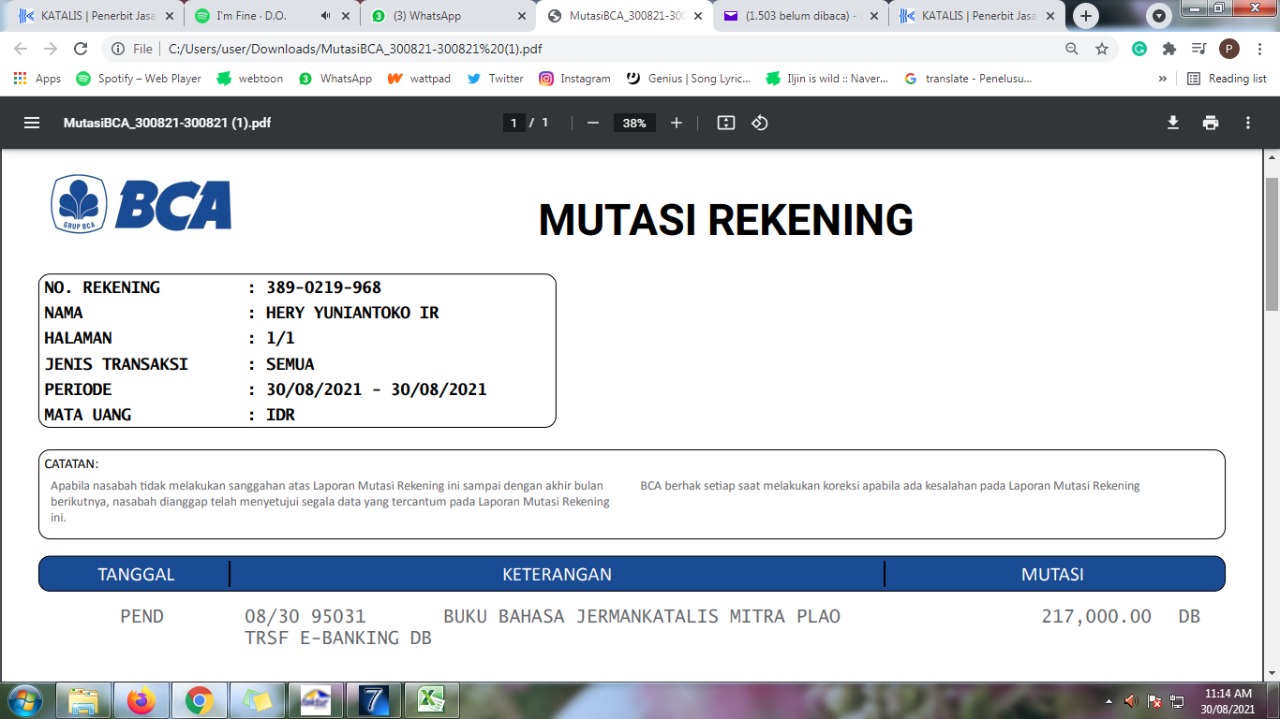Viewport: 1280px width, 719px height.
Task: Open File Explorer from the taskbar
Action: (x=84, y=701)
